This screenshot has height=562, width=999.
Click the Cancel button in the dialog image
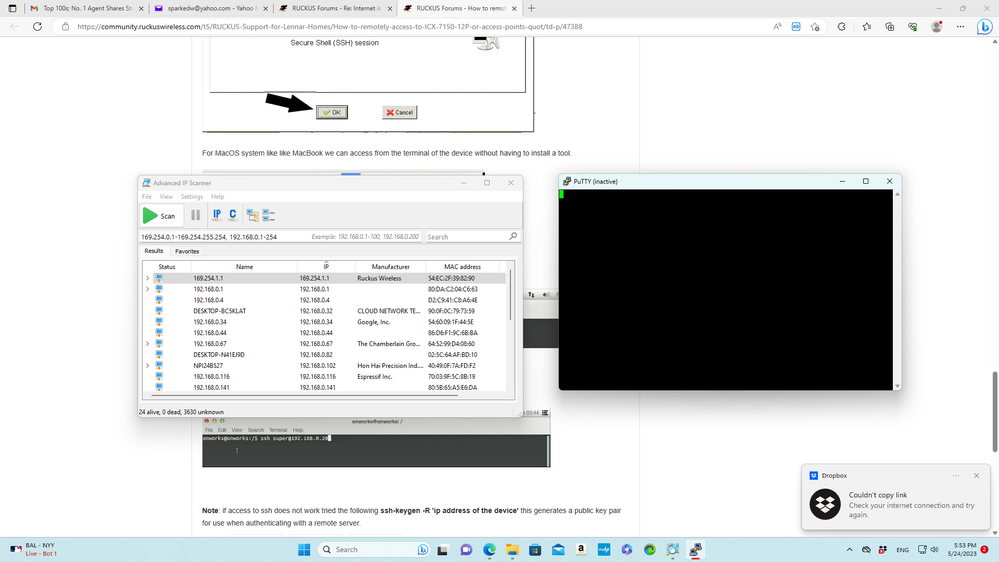tap(399, 112)
